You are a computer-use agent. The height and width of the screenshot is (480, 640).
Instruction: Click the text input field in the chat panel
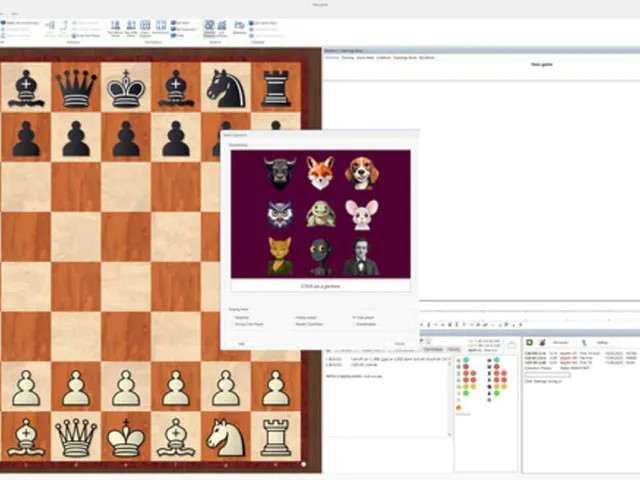(x=547, y=375)
